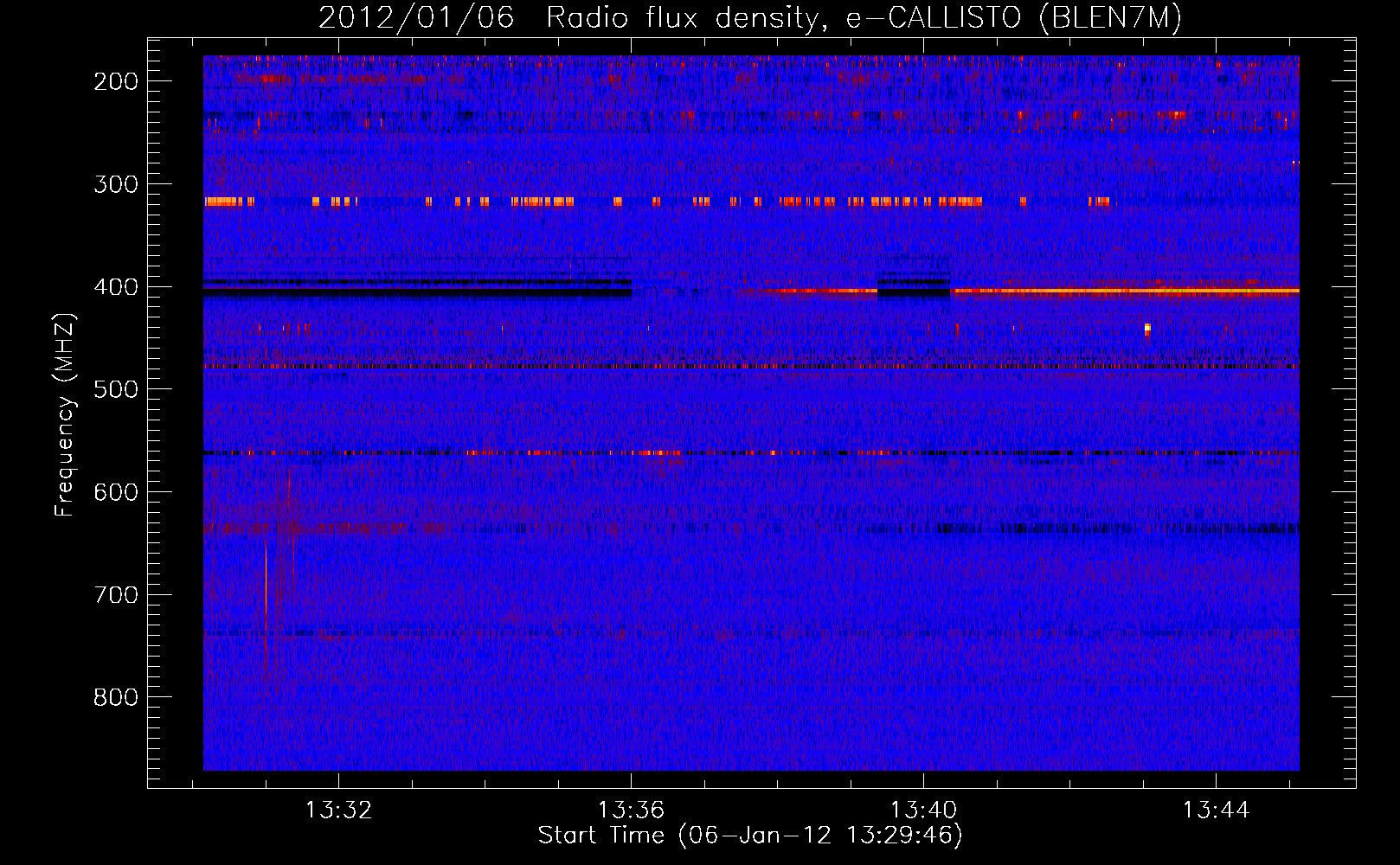Click the 700 frequency tick label
The height and width of the screenshot is (865, 1400).
(x=116, y=595)
